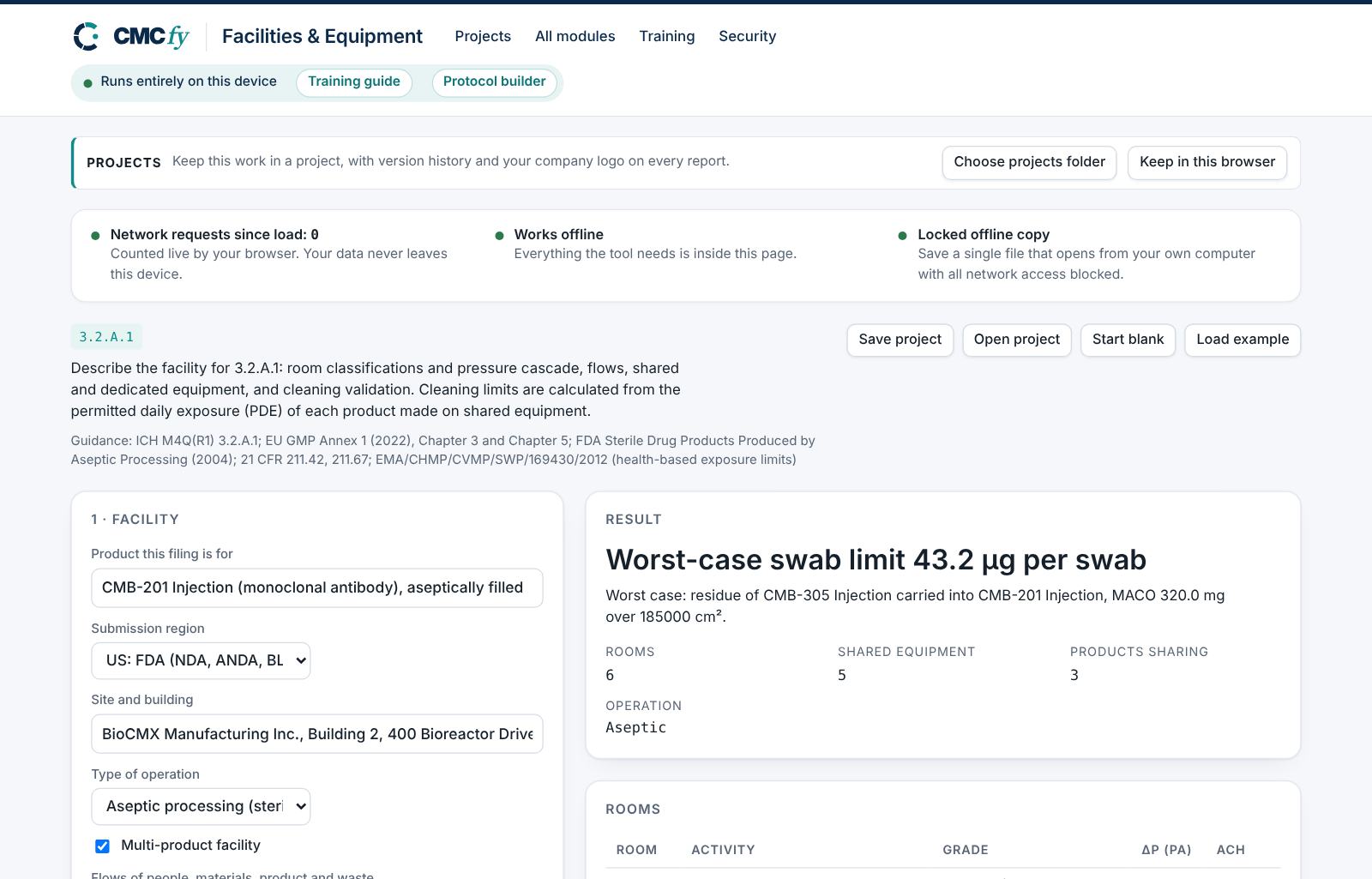The width and height of the screenshot is (1372, 879).
Task: Click Load example button
Action: tap(1243, 340)
